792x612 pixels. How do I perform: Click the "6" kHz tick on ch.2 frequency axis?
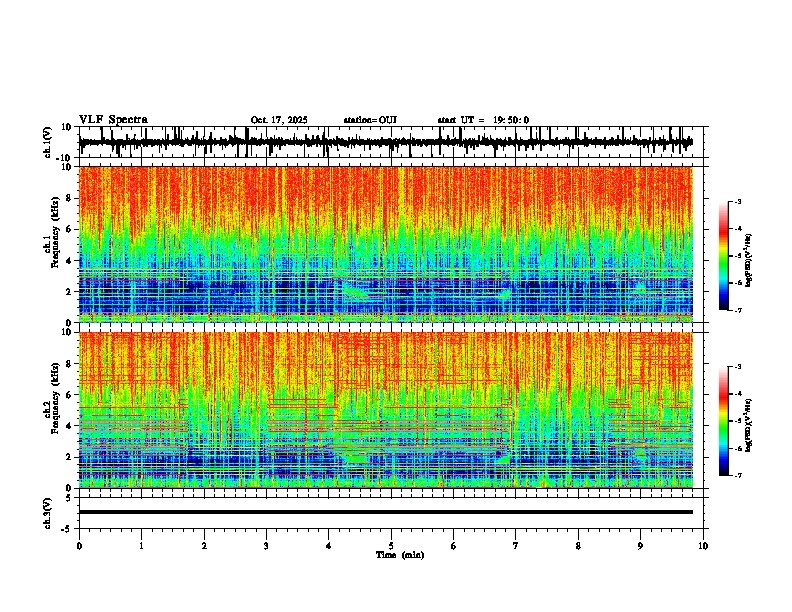[x=70, y=395]
